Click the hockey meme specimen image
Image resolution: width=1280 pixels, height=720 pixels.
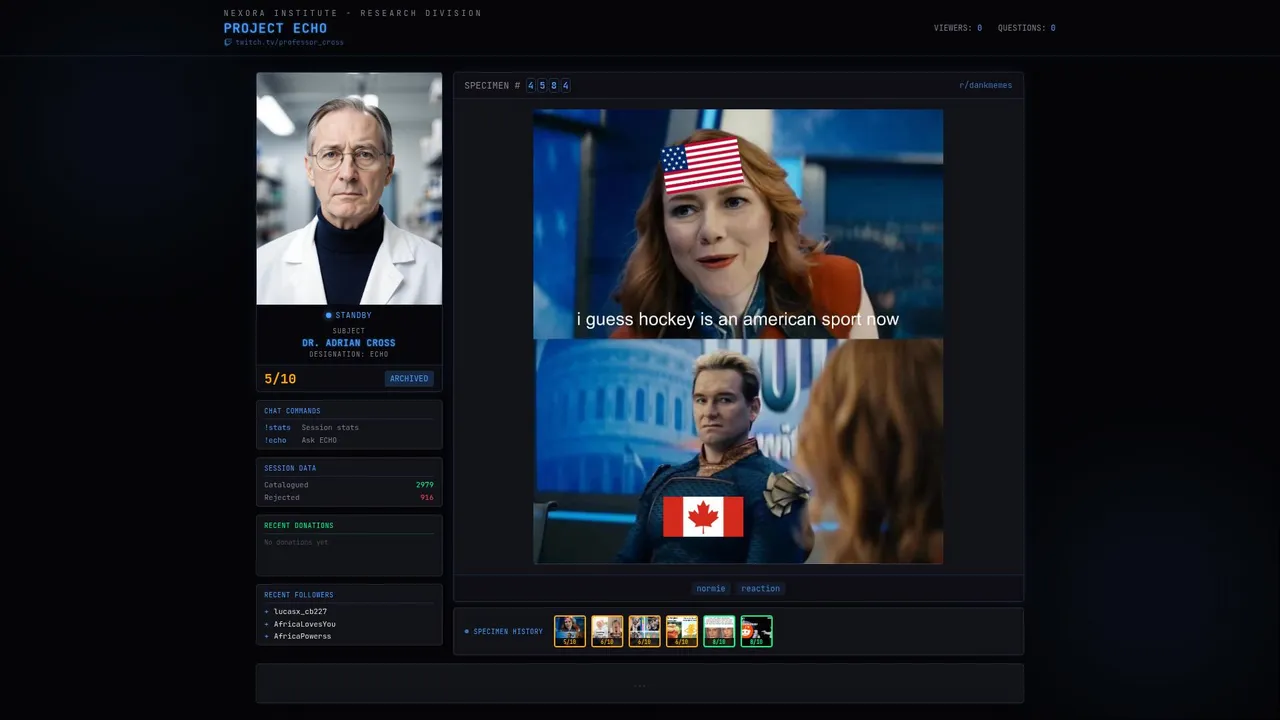738,336
